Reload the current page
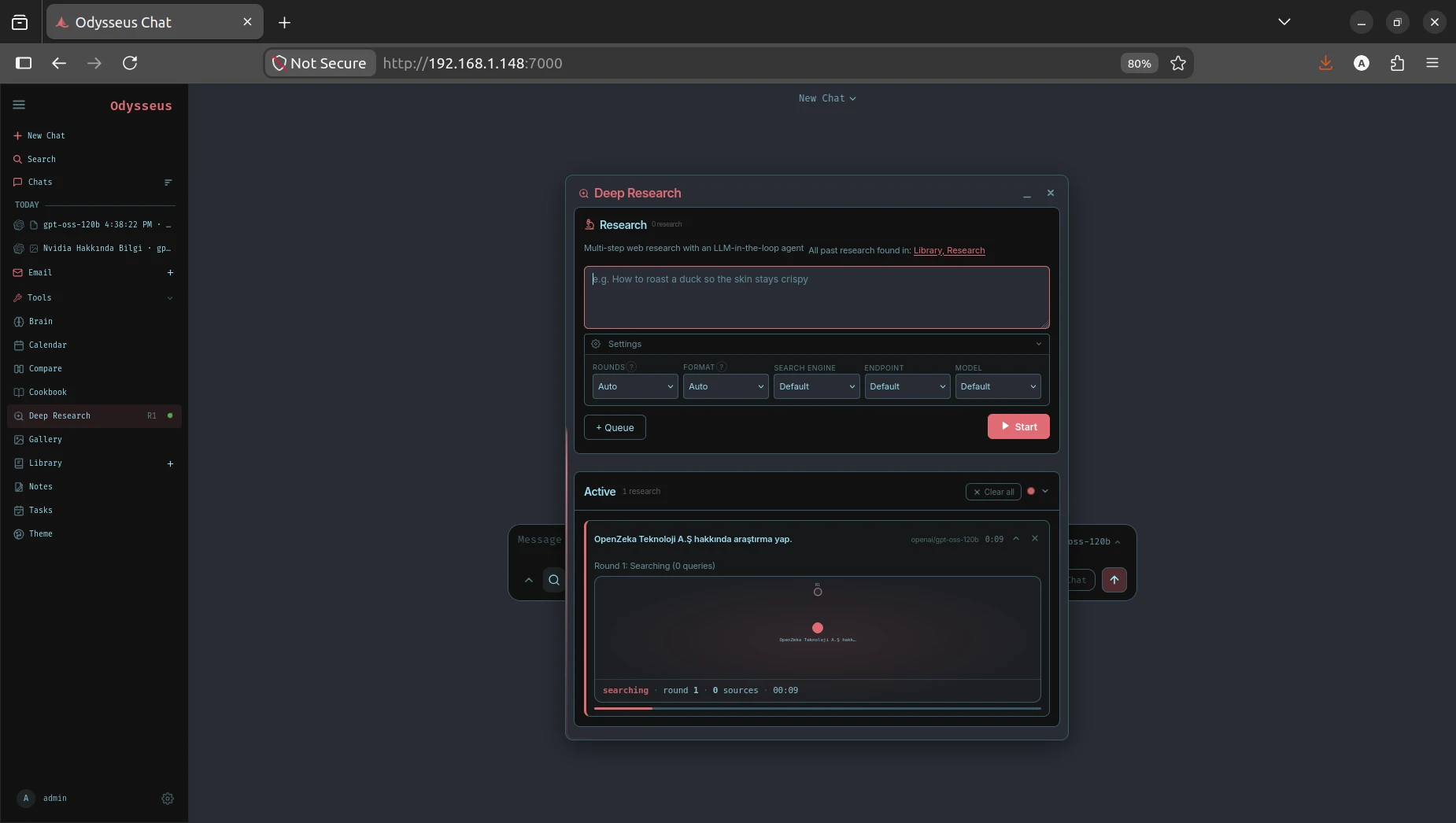This screenshot has height=823, width=1456. [130, 63]
